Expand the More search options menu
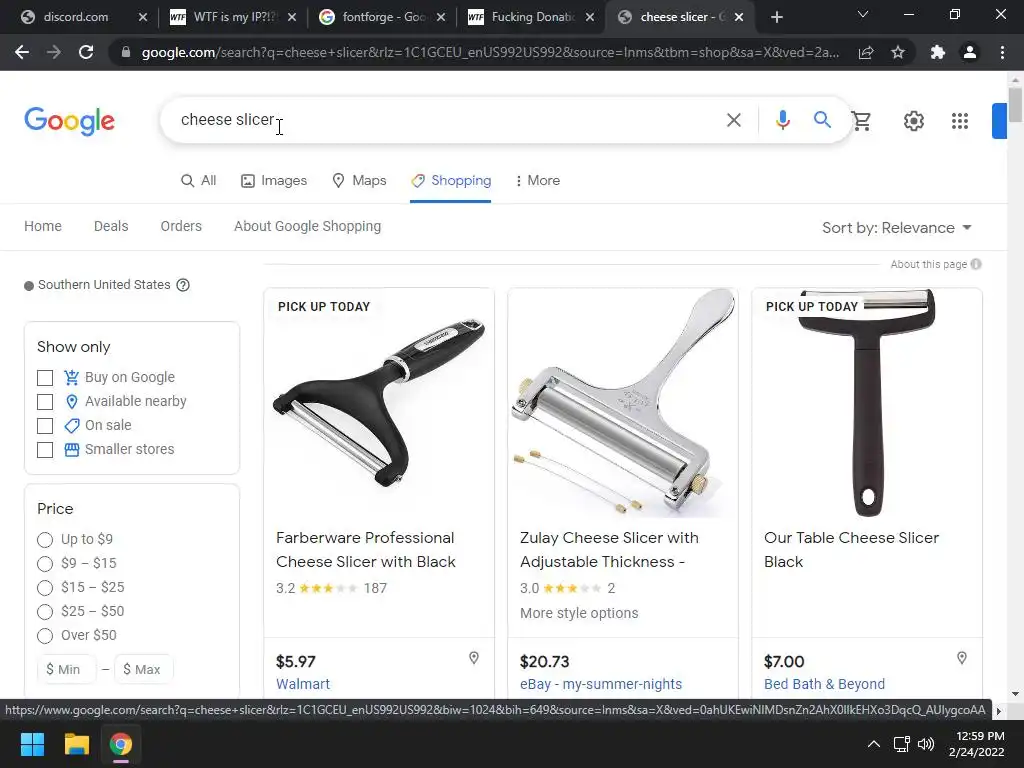The height and width of the screenshot is (768, 1024). [x=537, y=180]
